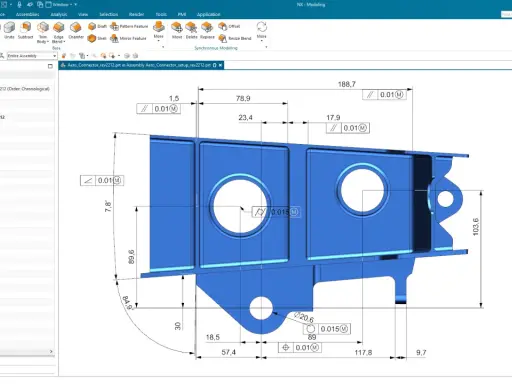This screenshot has width=512, height=384.
Task: Click the Offset Region tool
Action: (x=229, y=26)
